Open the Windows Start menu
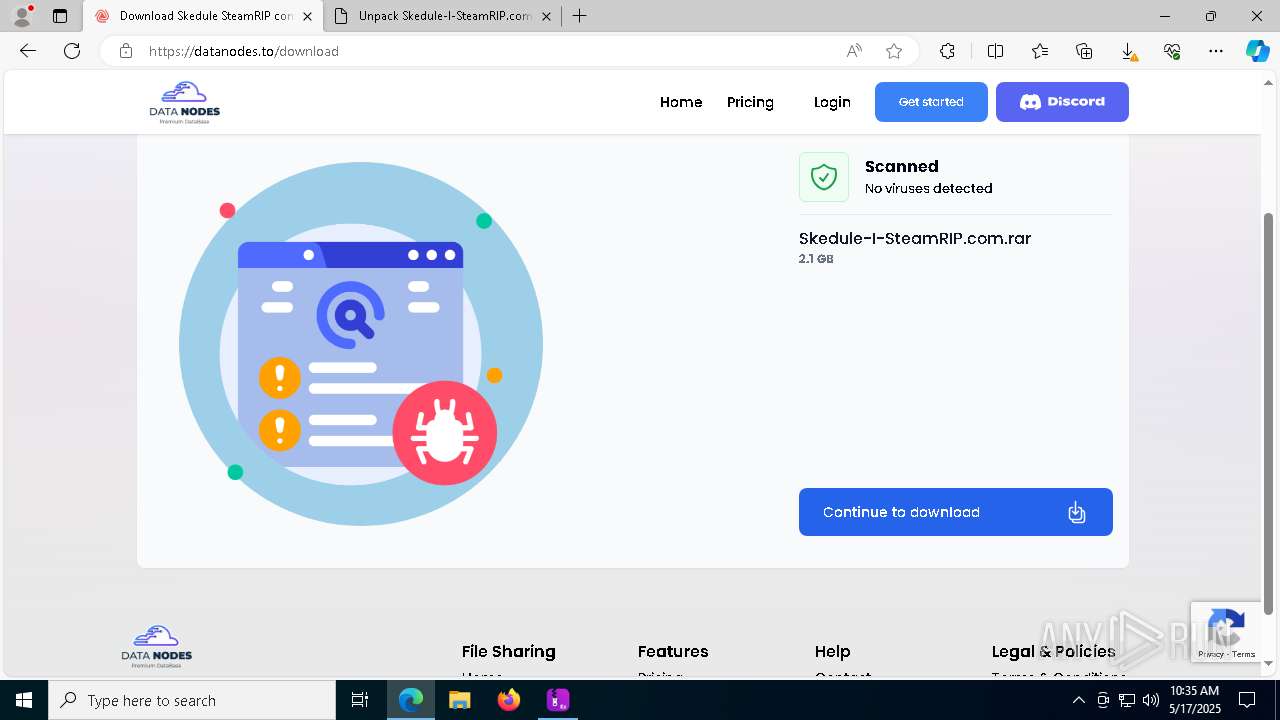 24,700
